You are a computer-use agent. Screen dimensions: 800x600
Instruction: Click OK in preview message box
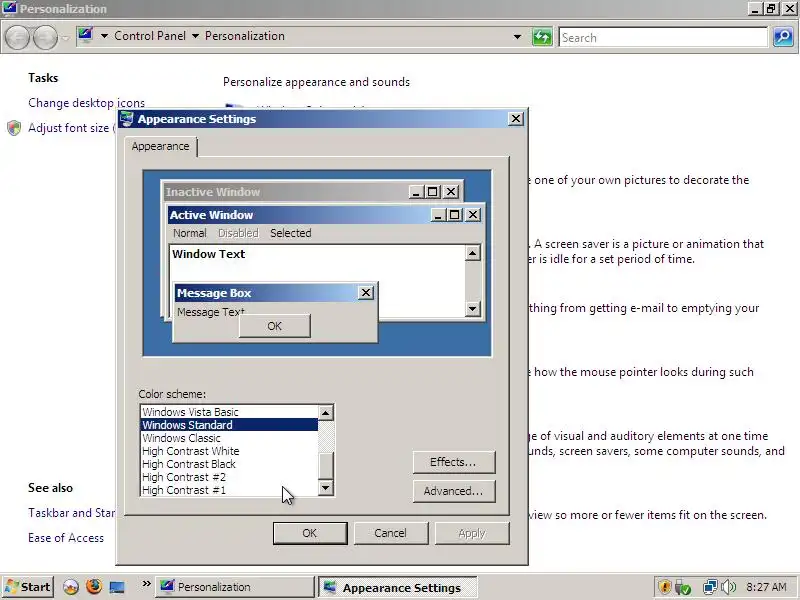[274, 326]
